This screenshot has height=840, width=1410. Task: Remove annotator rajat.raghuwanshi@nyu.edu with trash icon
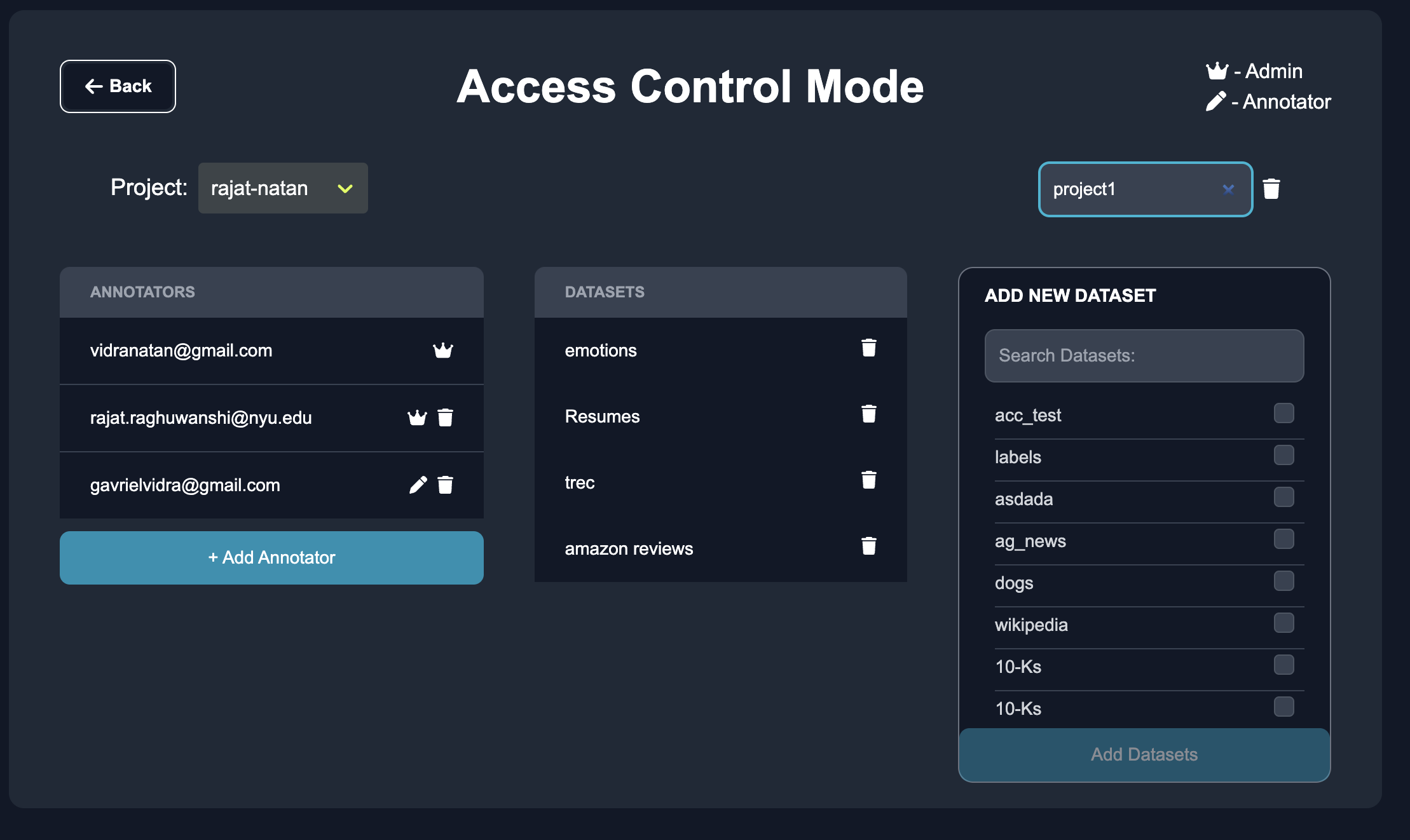(x=445, y=417)
